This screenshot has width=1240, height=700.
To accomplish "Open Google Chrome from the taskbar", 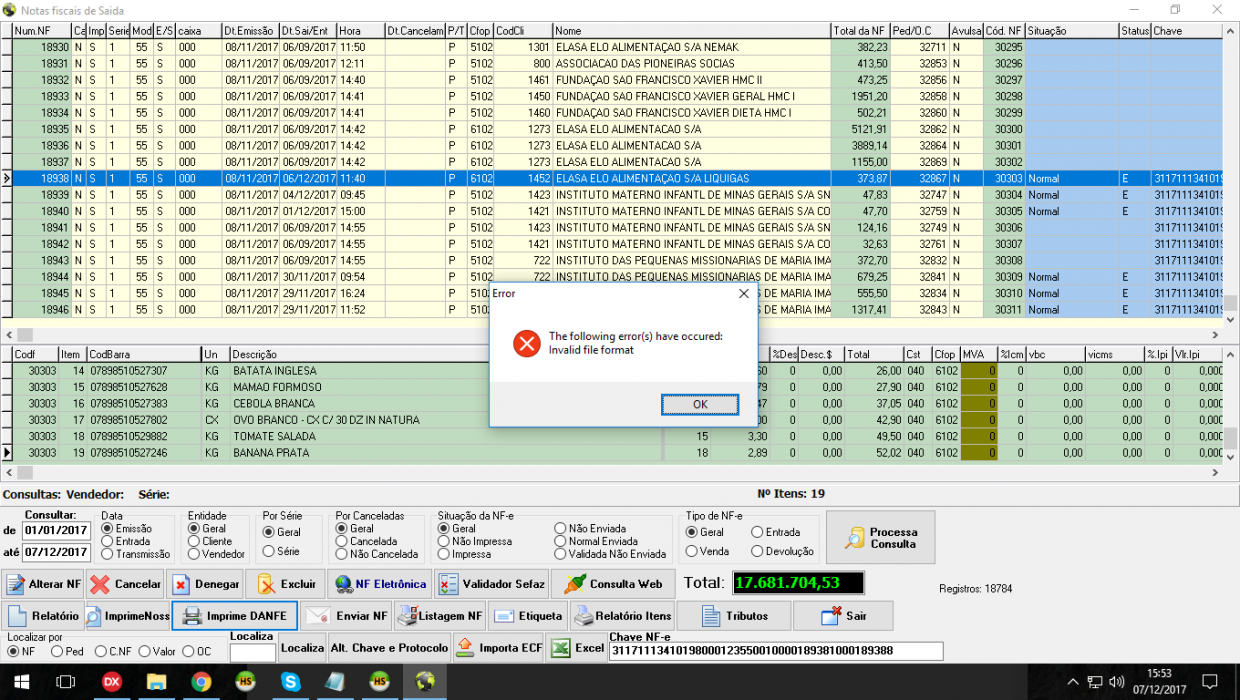I will coord(201,682).
